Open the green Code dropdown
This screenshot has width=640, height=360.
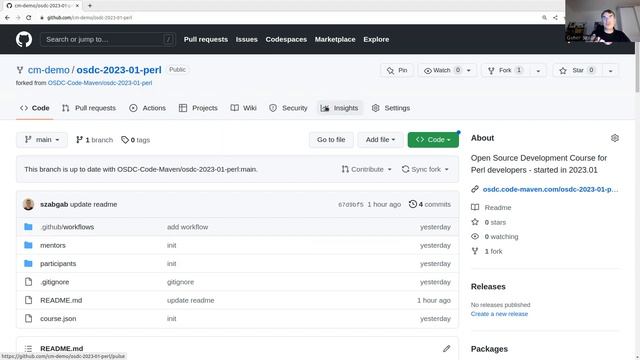[x=433, y=140]
